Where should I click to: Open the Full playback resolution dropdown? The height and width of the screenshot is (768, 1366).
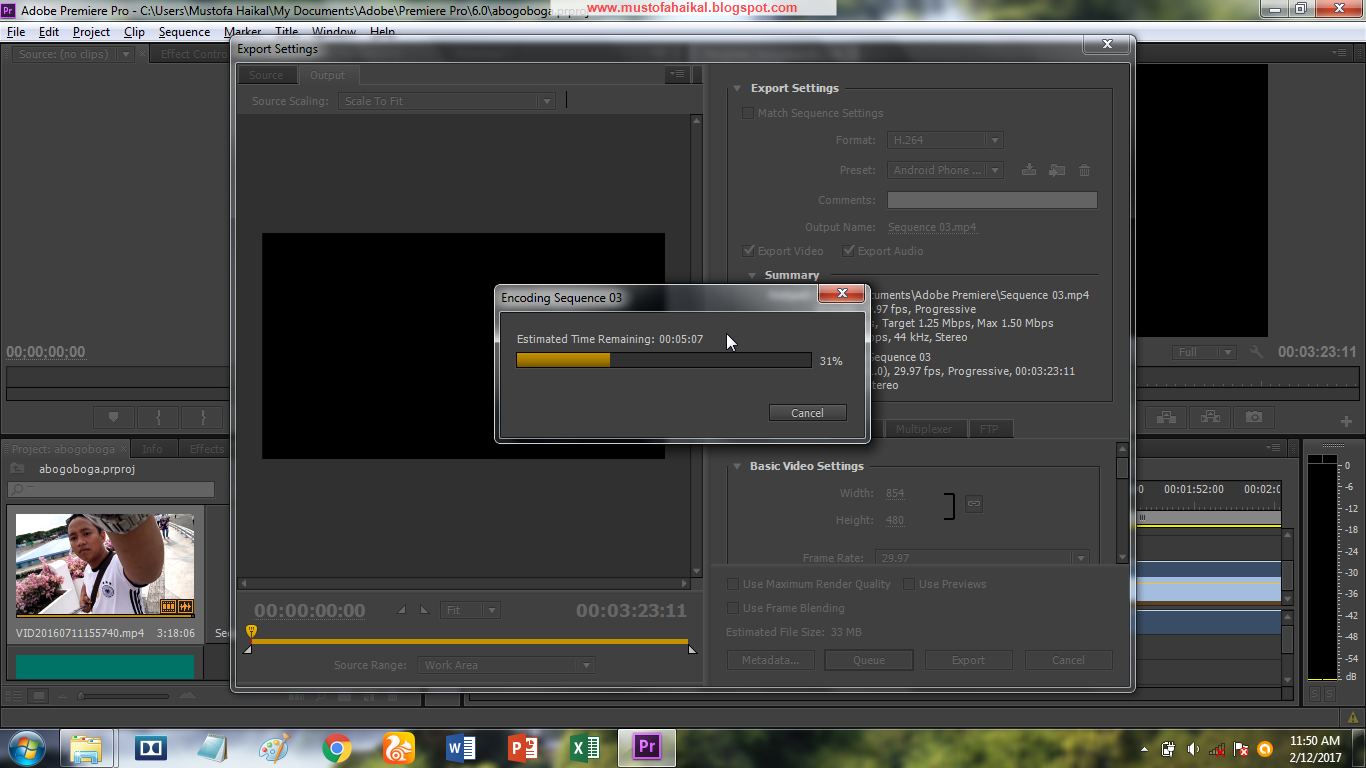tap(1205, 352)
